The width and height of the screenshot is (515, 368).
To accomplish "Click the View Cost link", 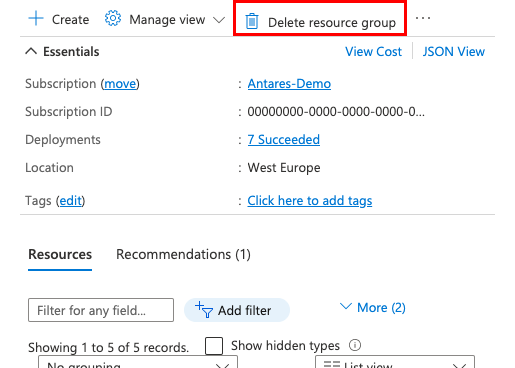I will pyautogui.click(x=373, y=52).
